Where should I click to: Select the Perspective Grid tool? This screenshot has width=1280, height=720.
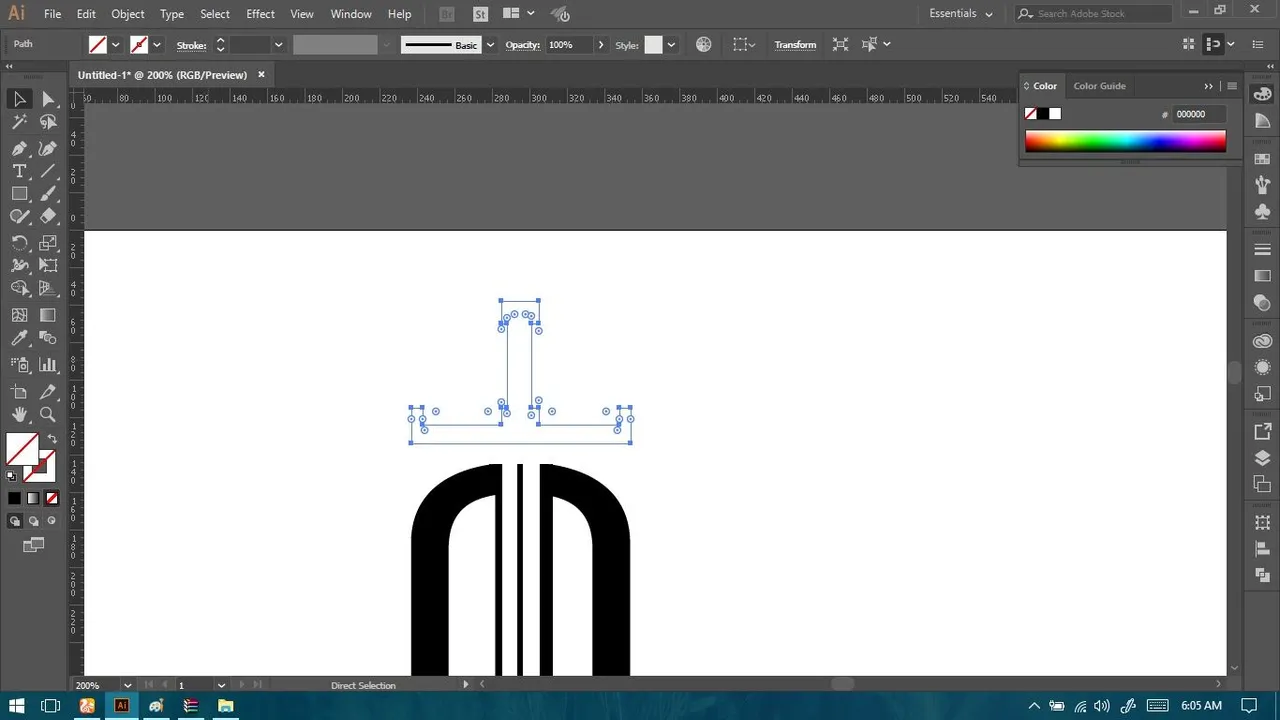(47, 288)
